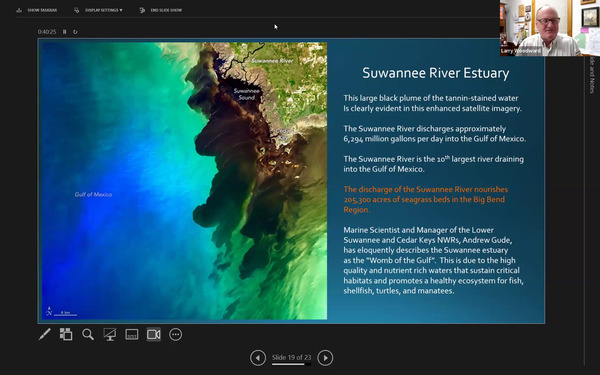This screenshot has width=600, height=375.
Task: Advance to the next slide
Action: [325, 358]
